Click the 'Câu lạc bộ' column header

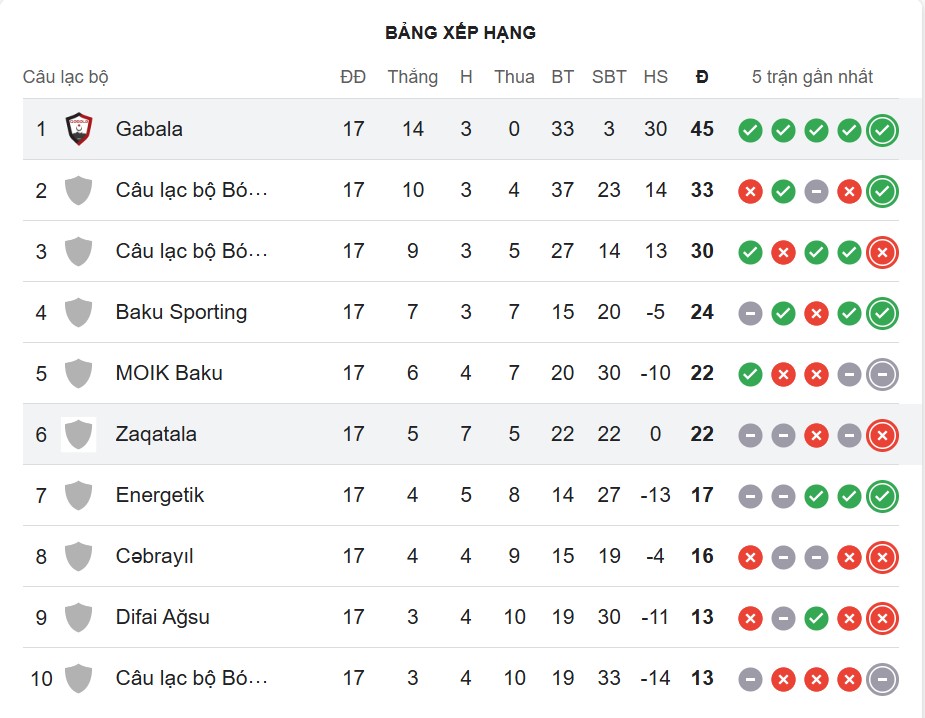[65, 77]
